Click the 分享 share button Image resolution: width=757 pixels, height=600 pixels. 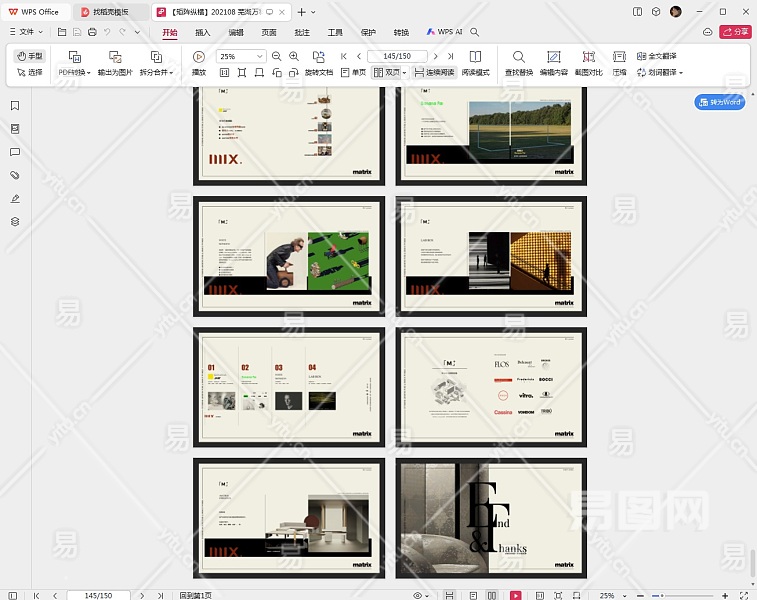[x=734, y=32]
